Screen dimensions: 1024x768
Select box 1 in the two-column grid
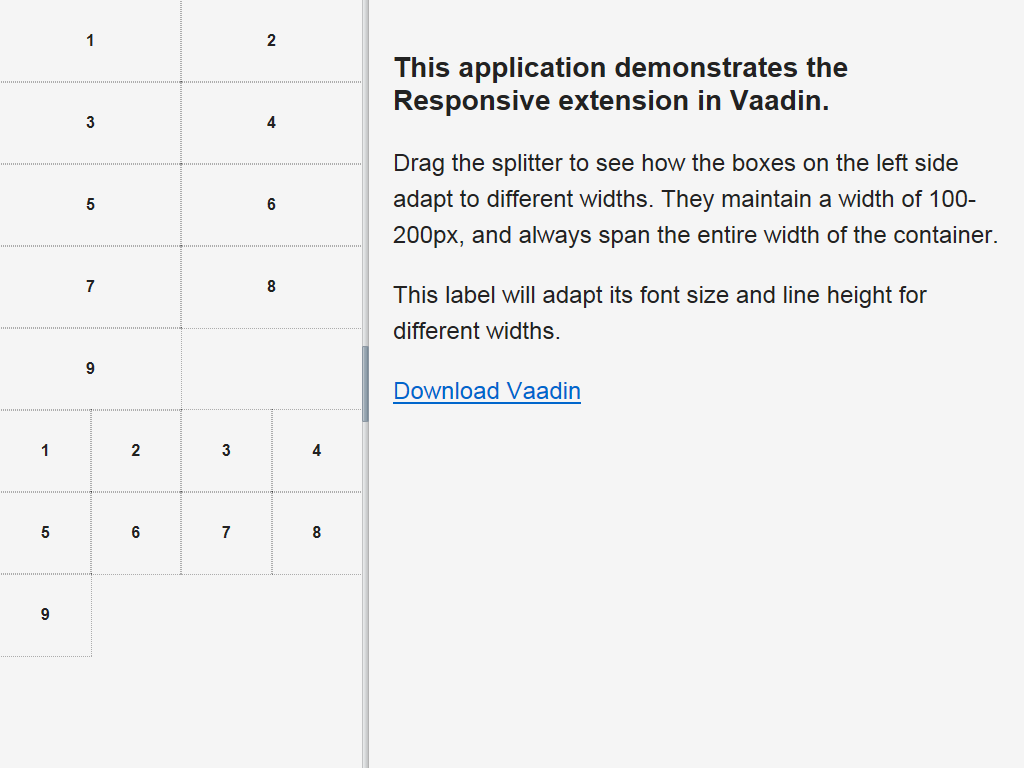(x=90, y=41)
